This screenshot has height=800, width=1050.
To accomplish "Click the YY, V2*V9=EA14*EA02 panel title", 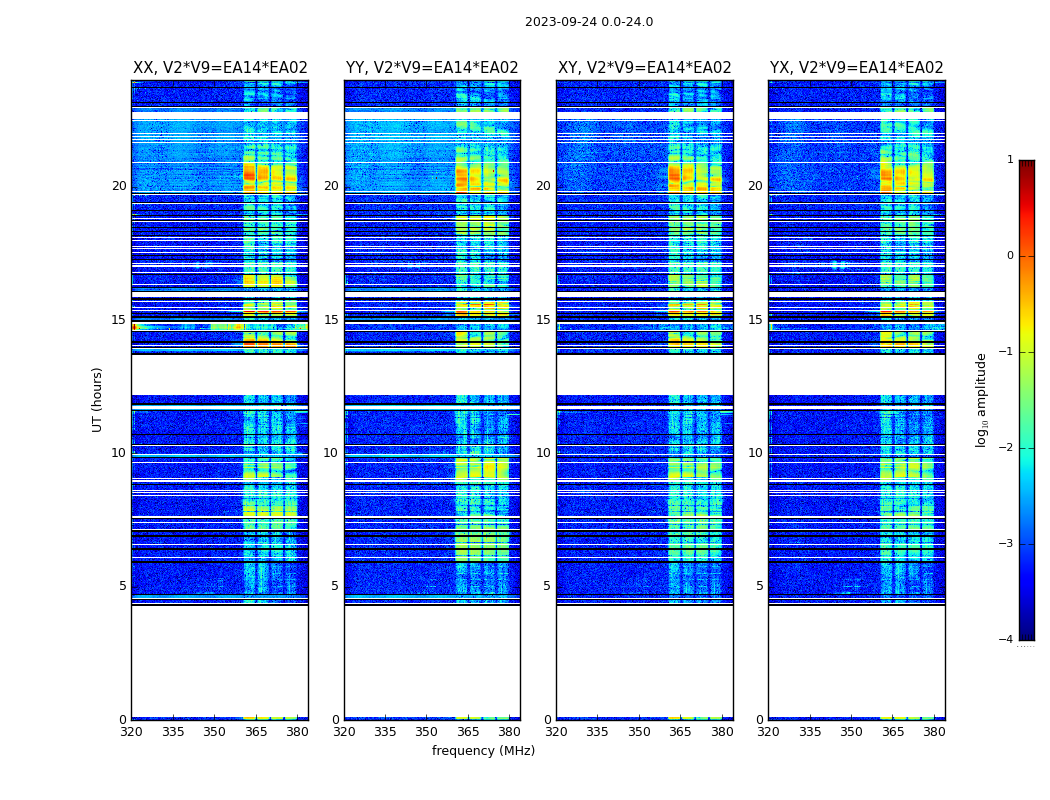I will [432, 68].
